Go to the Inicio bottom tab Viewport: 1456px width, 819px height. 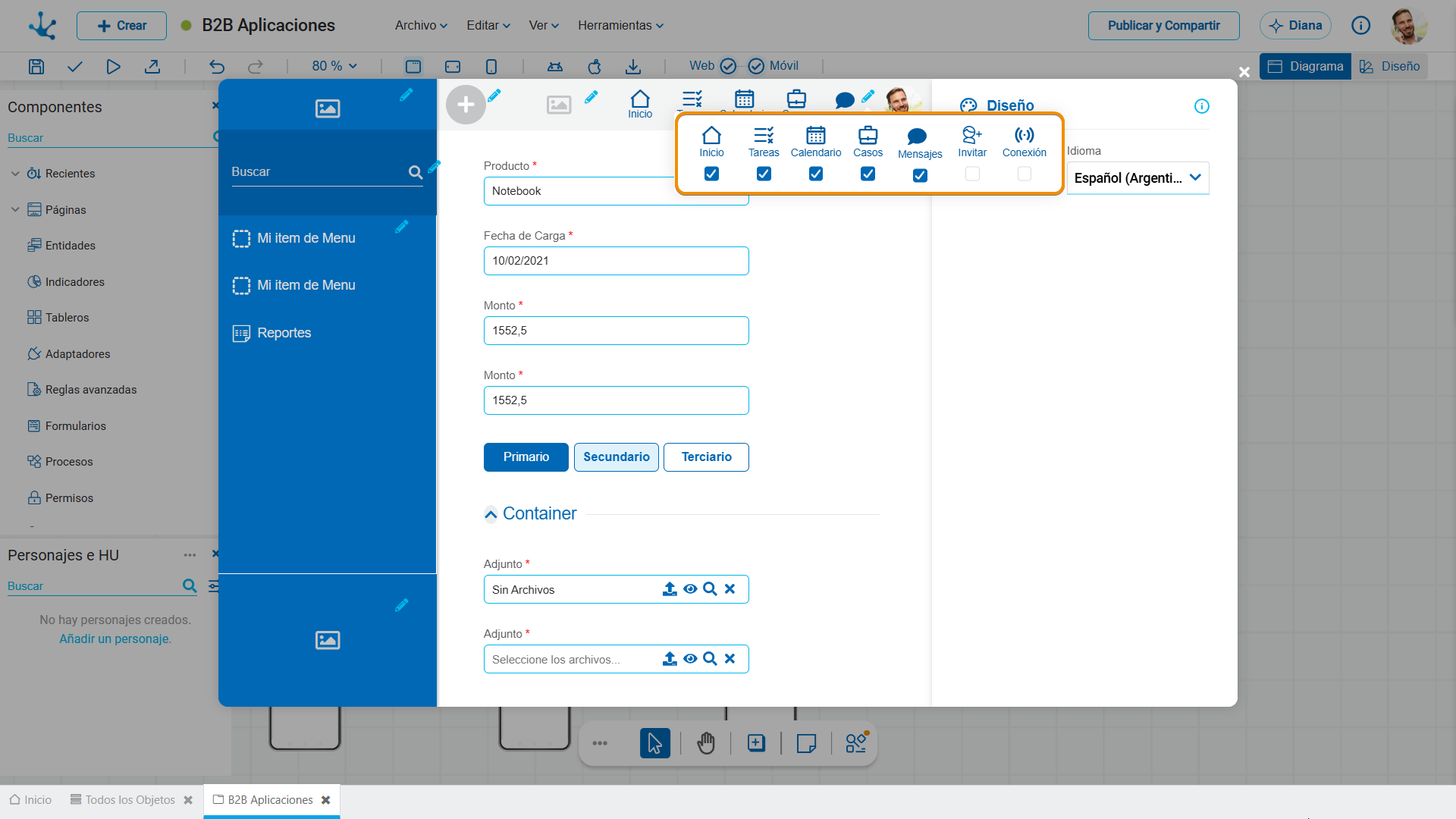point(30,800)
